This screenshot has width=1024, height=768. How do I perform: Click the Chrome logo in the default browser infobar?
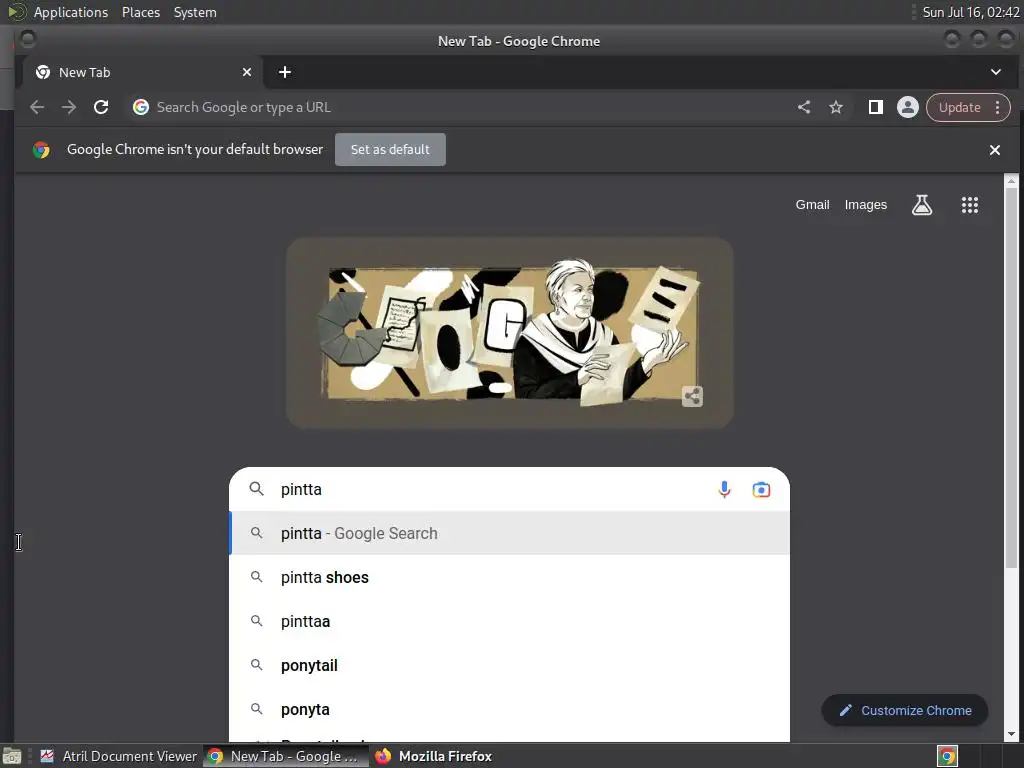(41, 150)
